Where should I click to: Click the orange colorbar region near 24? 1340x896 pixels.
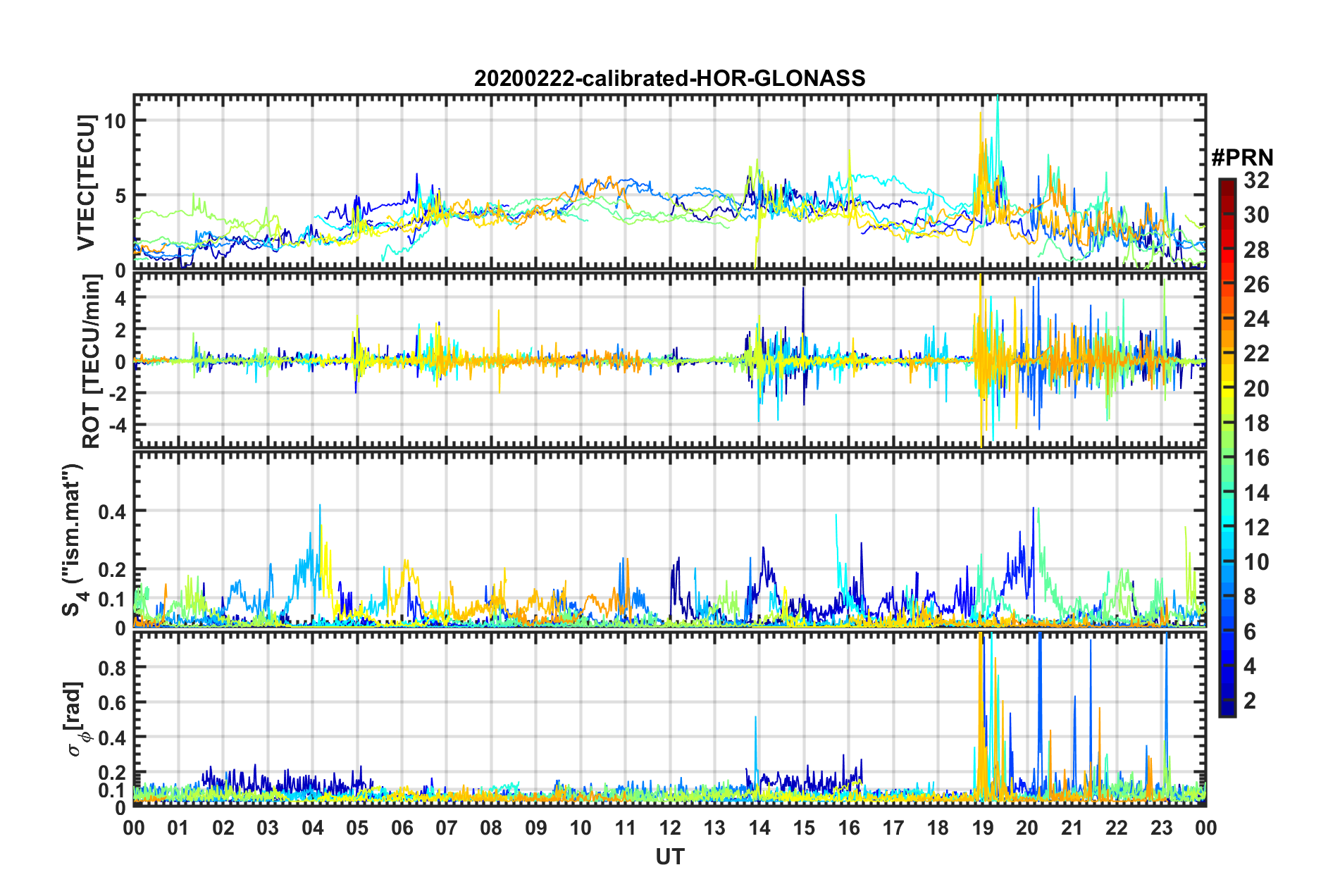(1227, 319)
